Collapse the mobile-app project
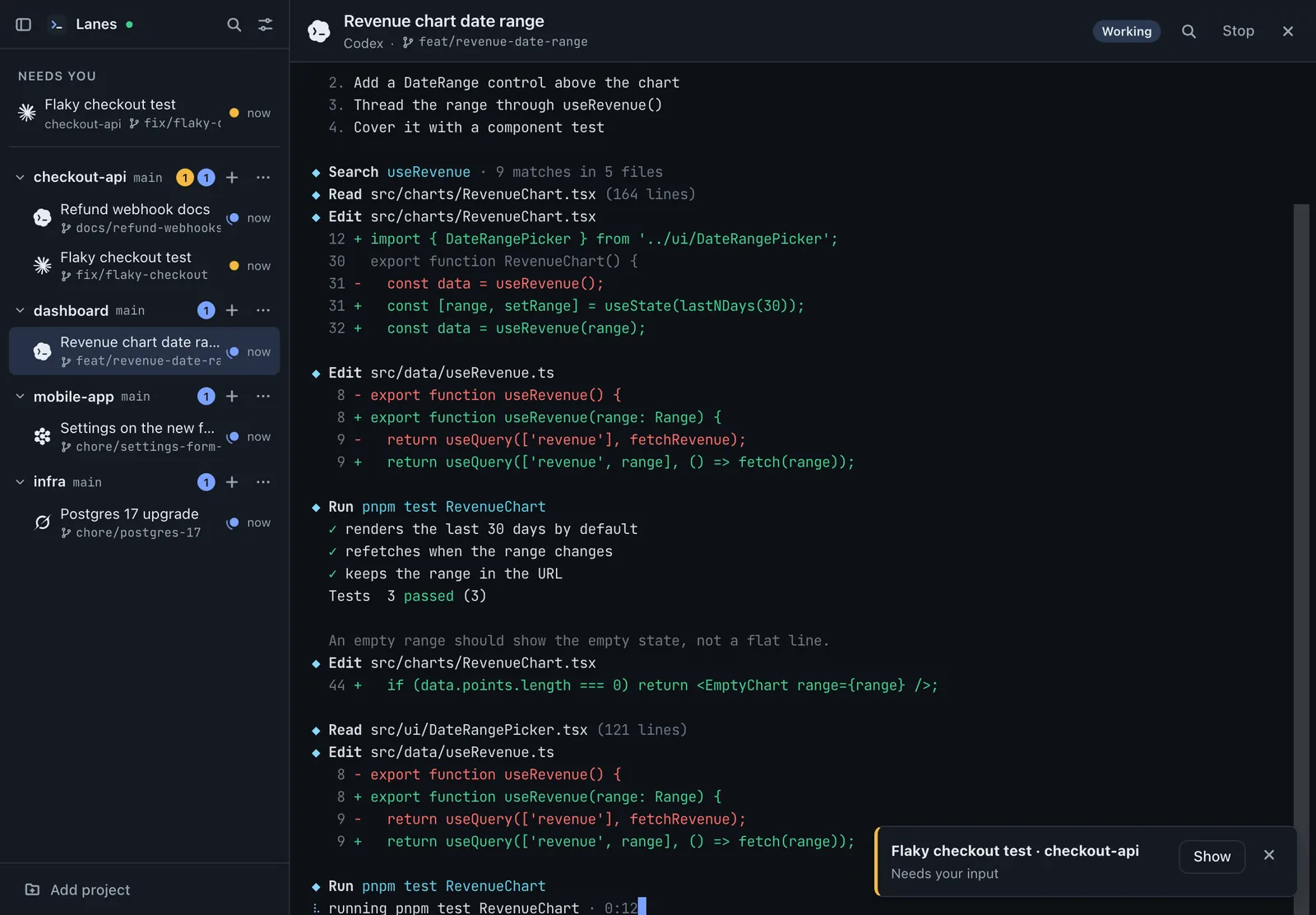 [20, 396]
